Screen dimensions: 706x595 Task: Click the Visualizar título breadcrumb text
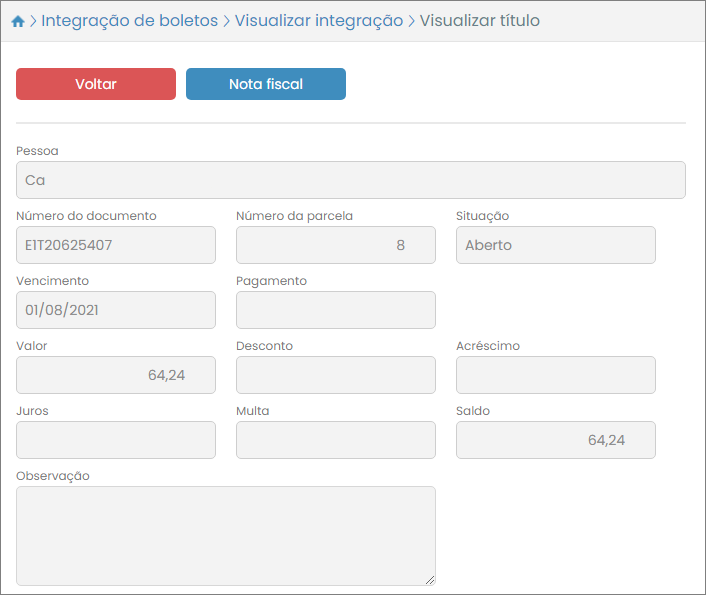pos(480,21)
